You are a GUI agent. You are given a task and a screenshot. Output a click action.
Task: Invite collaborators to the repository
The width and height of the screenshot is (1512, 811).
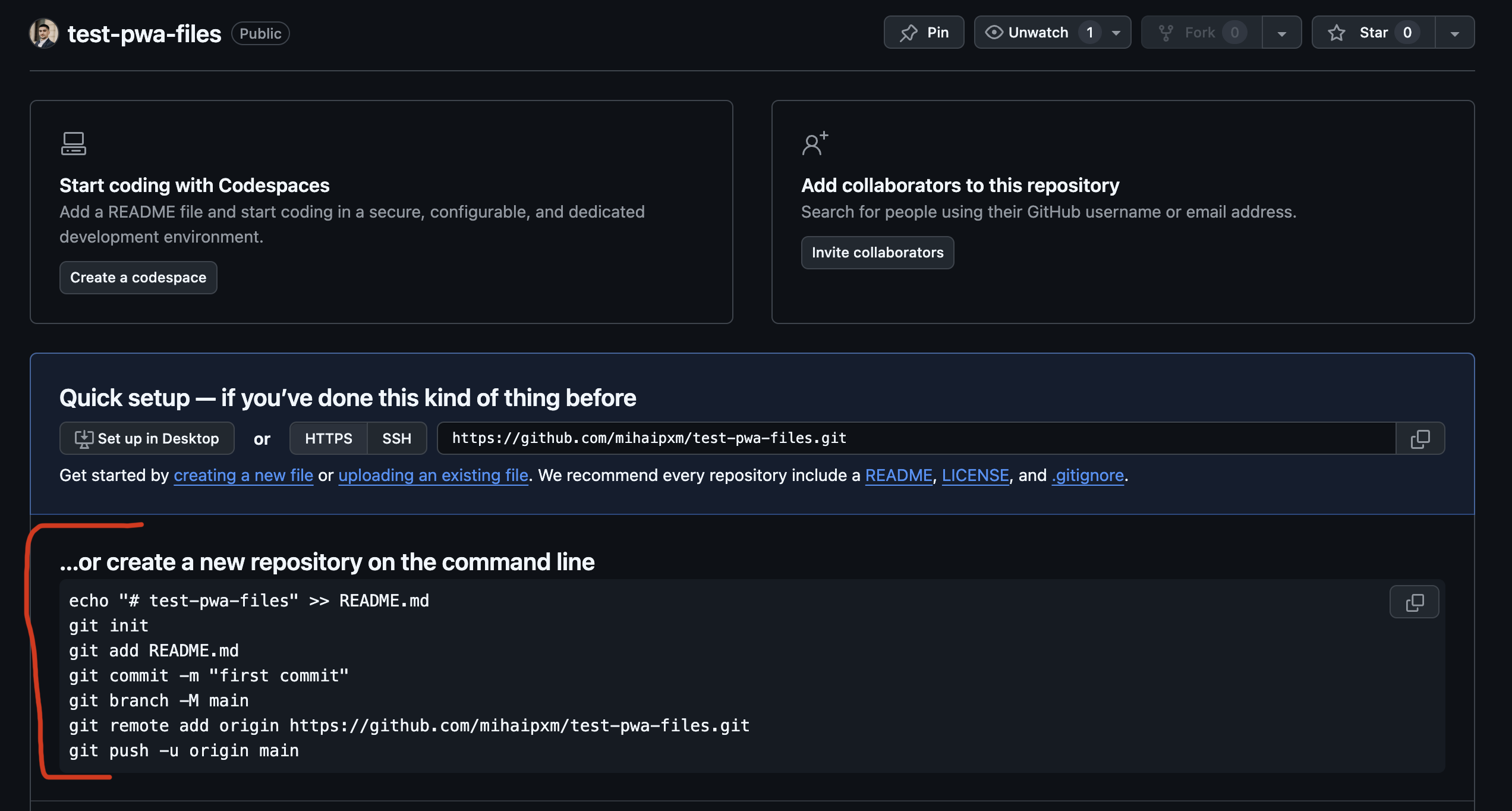click(877, 253)
